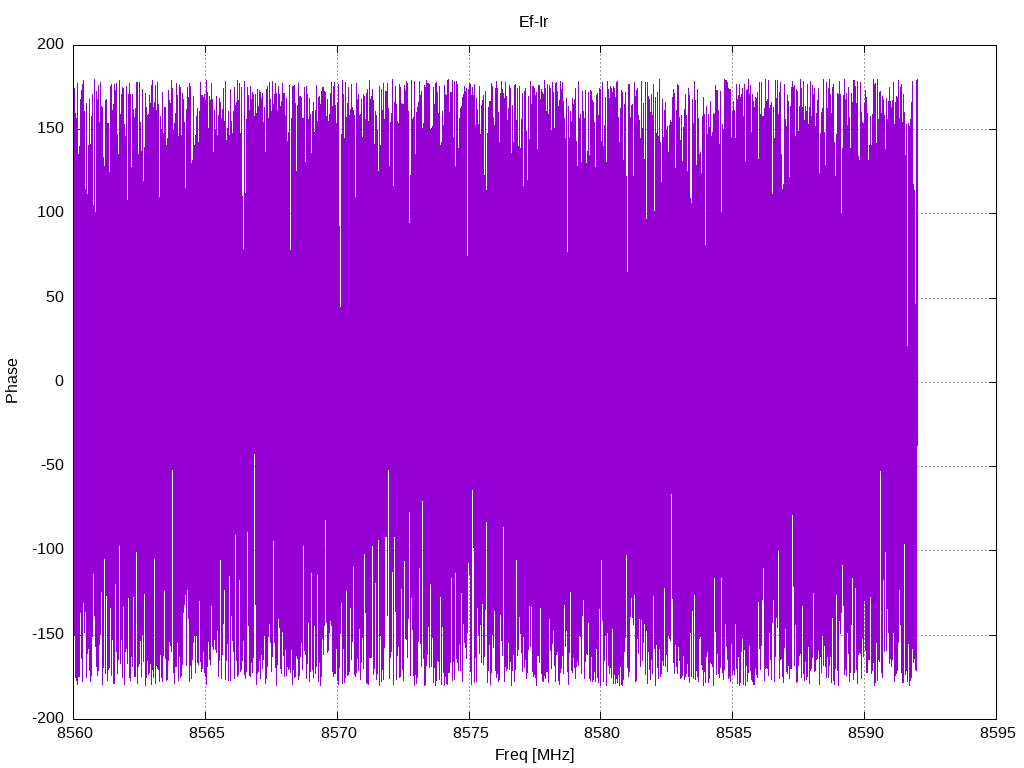Select the 8590 x-axis tick label
Image resolution: width=1024 pixels, height=768 pixels.
coord(865,733)
